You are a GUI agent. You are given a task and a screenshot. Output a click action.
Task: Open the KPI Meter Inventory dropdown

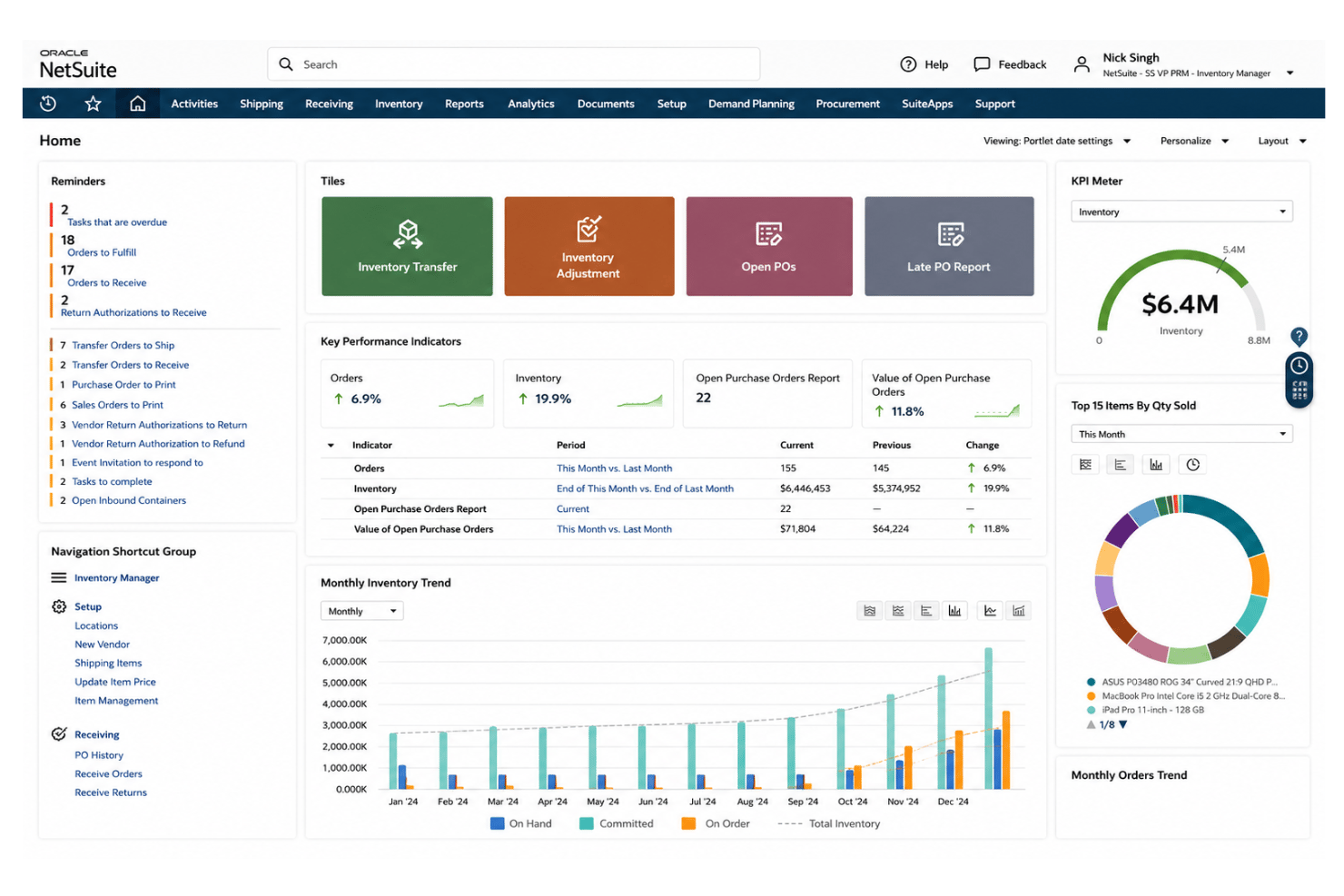[x=1181, y=212]
